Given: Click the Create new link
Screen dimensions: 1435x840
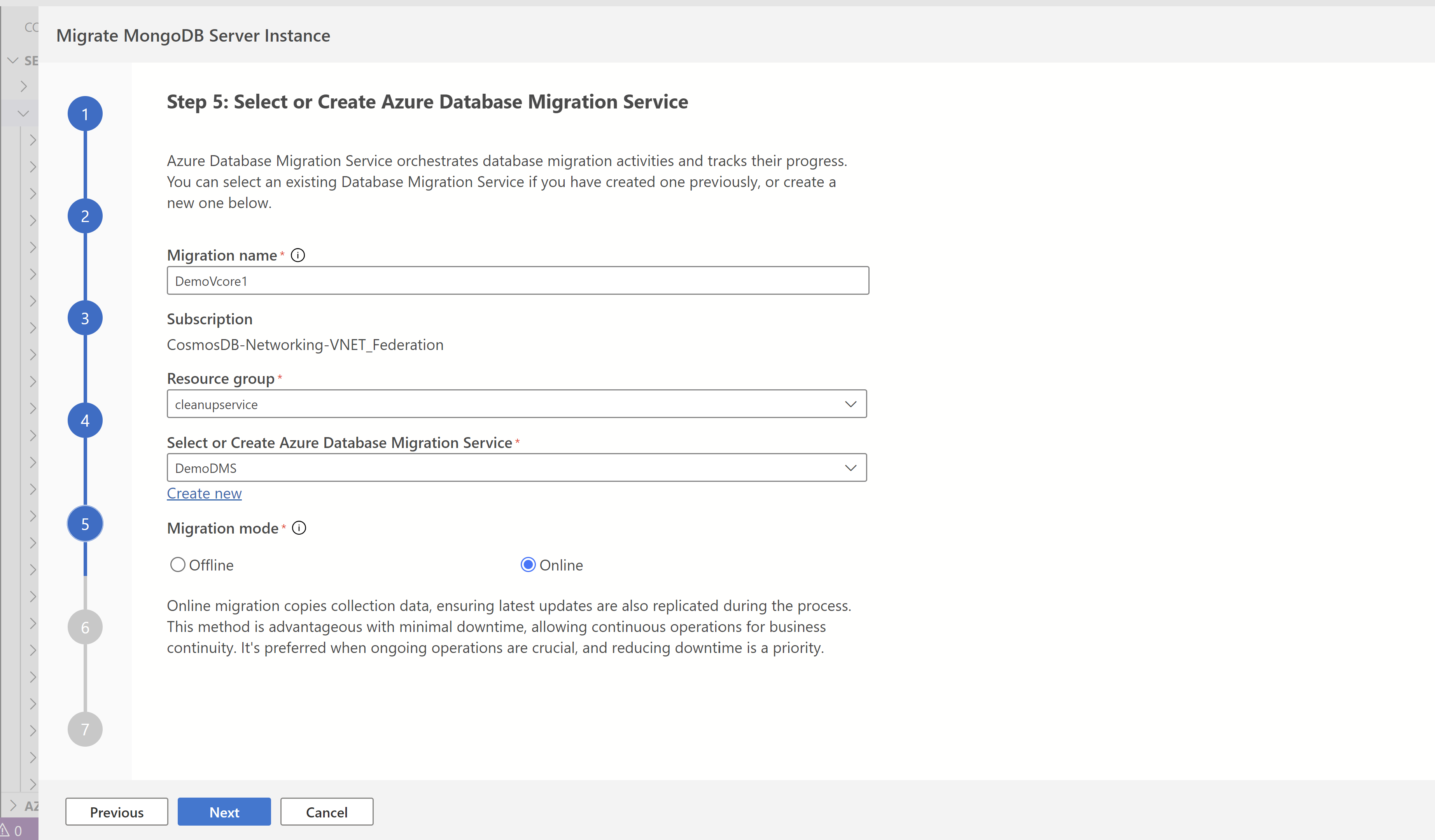Looking at the screenshot, I should coord(204,493).
